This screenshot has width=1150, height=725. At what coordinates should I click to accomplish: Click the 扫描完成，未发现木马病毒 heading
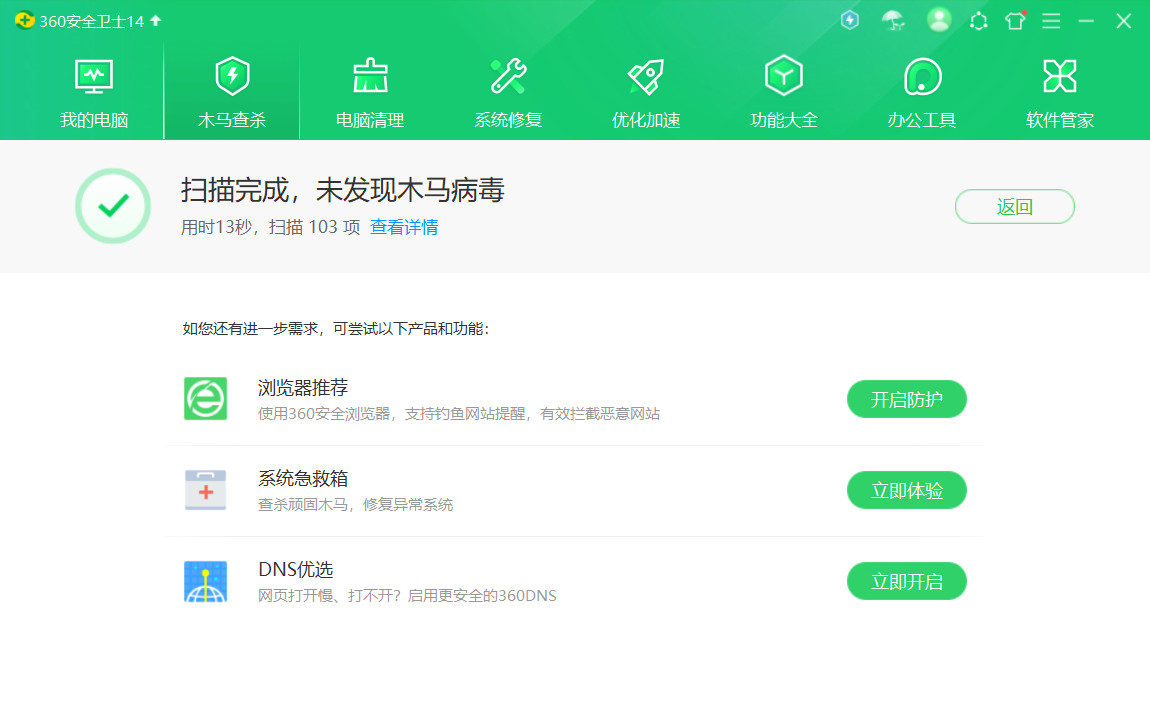tap(343, 190)
